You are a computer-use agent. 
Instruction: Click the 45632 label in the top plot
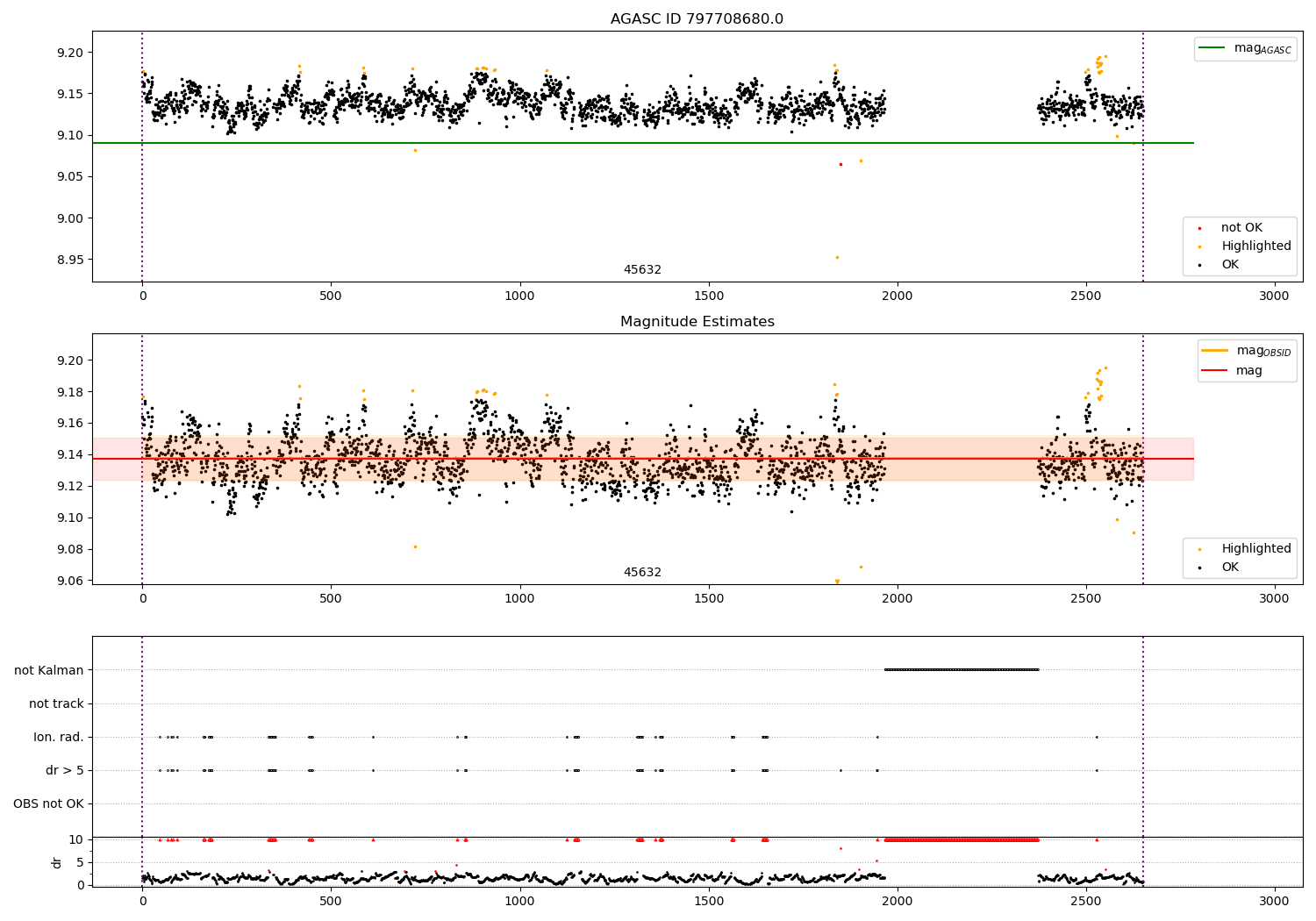click(642, 270)
